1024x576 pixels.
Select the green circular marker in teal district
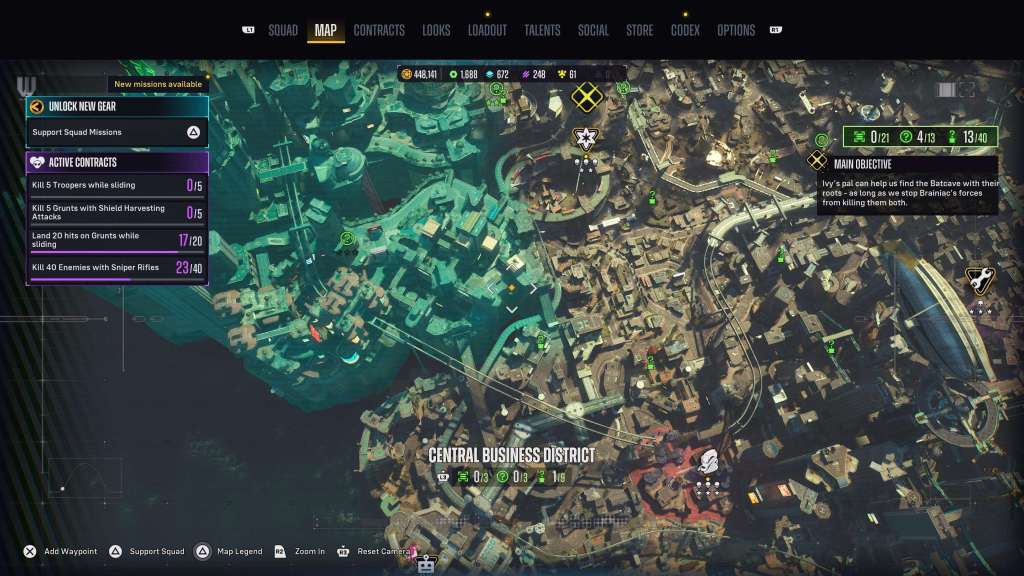pyautogui.click(x=347, y=239)
